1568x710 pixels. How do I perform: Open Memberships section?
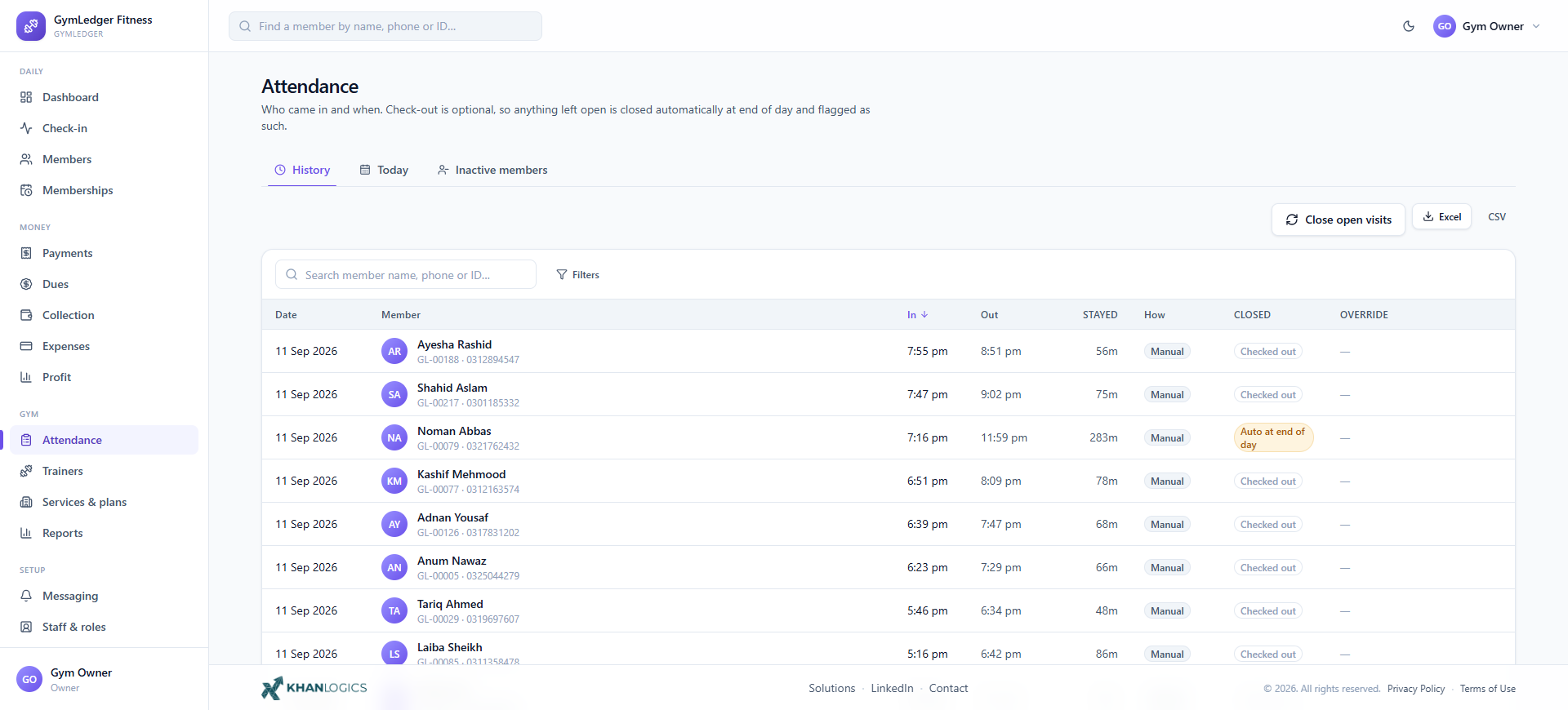coord(105,190)
